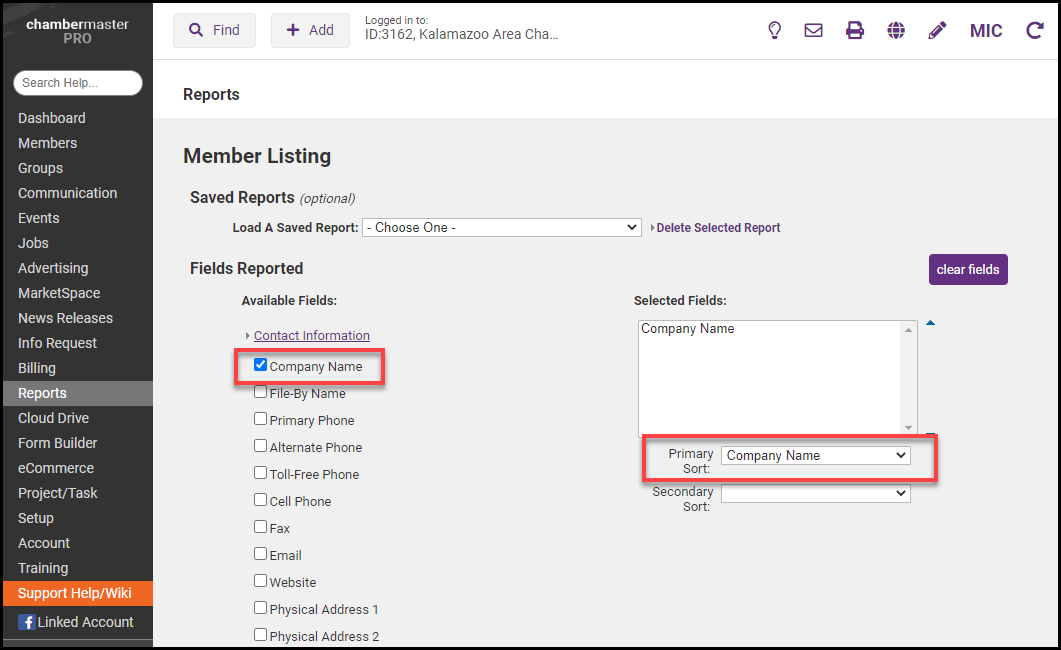Enable the Primary Phone checkbox
This screenshot has width=1061, height=650.
pos(261,420)
